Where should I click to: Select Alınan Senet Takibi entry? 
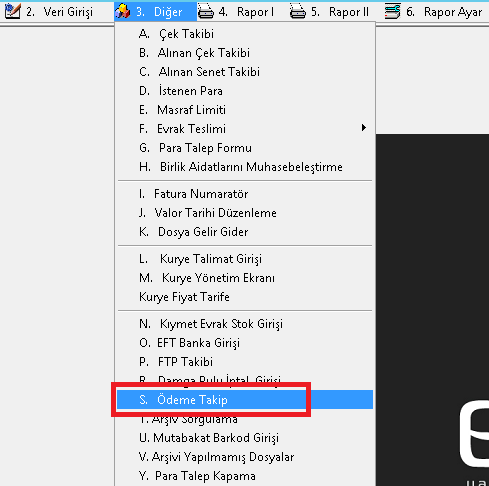pos(245,72)
